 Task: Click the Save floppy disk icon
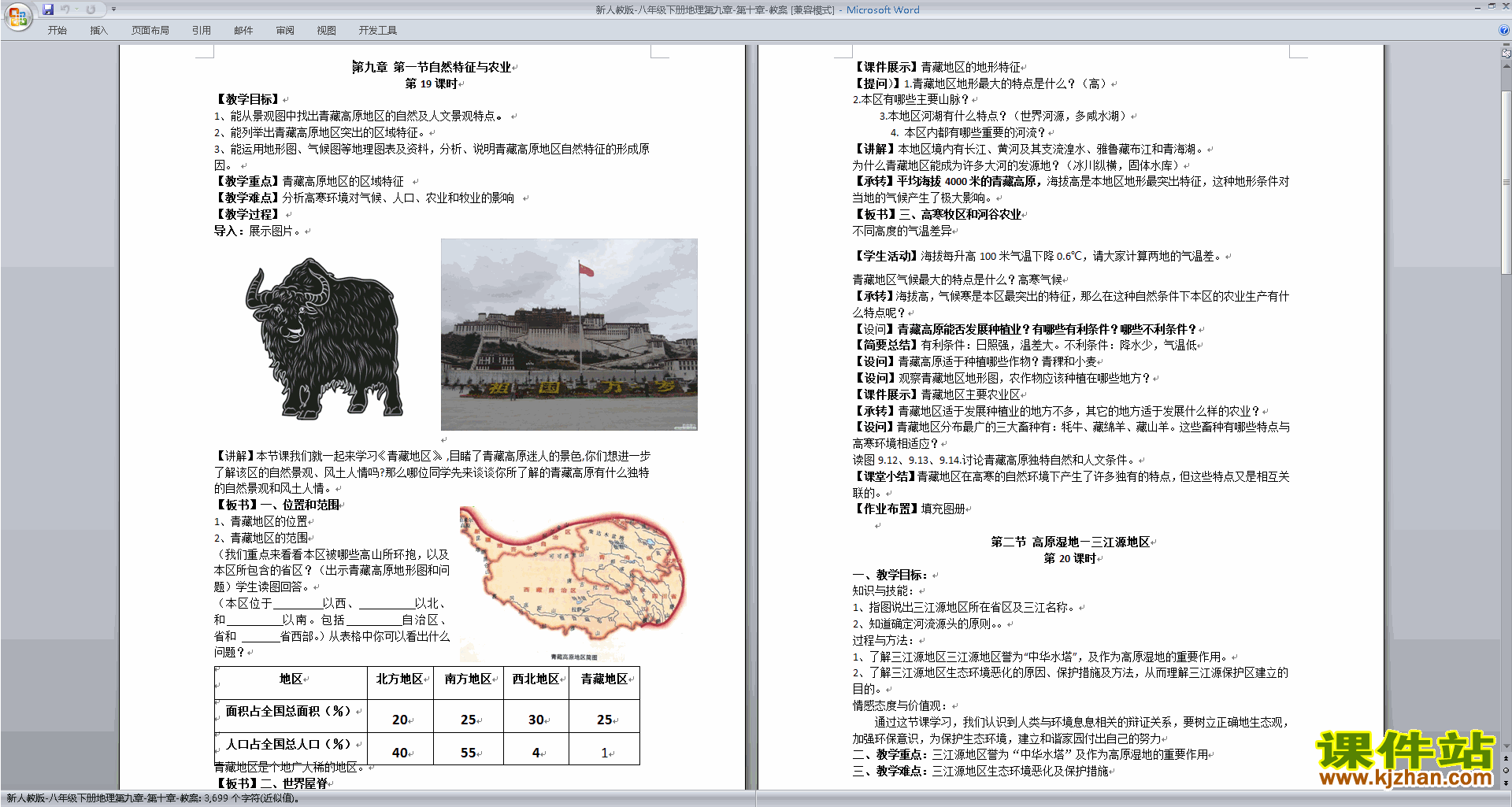[x=48, y=9]
